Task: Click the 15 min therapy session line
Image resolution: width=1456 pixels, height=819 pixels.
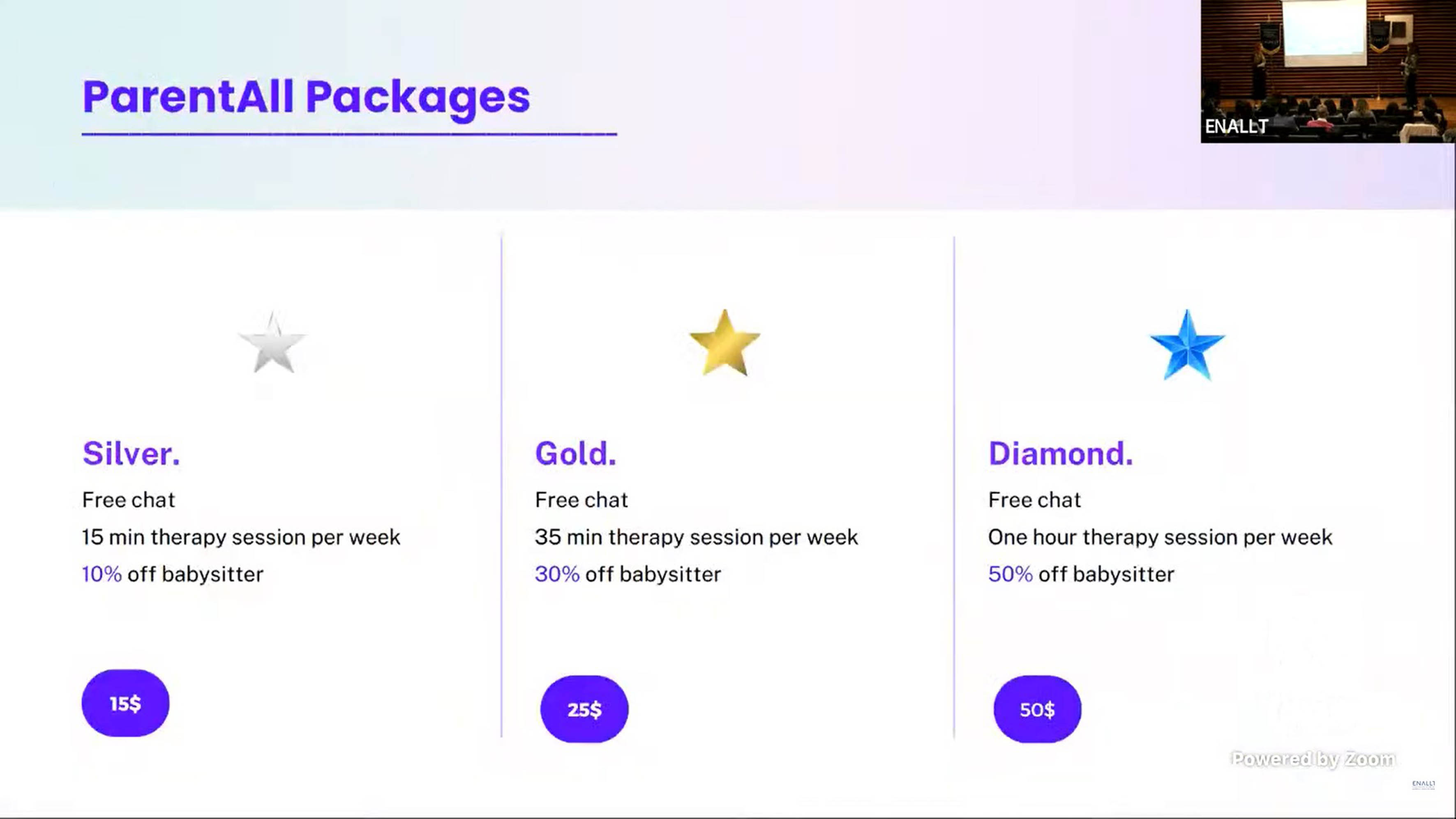Action: tap(241, 536)
